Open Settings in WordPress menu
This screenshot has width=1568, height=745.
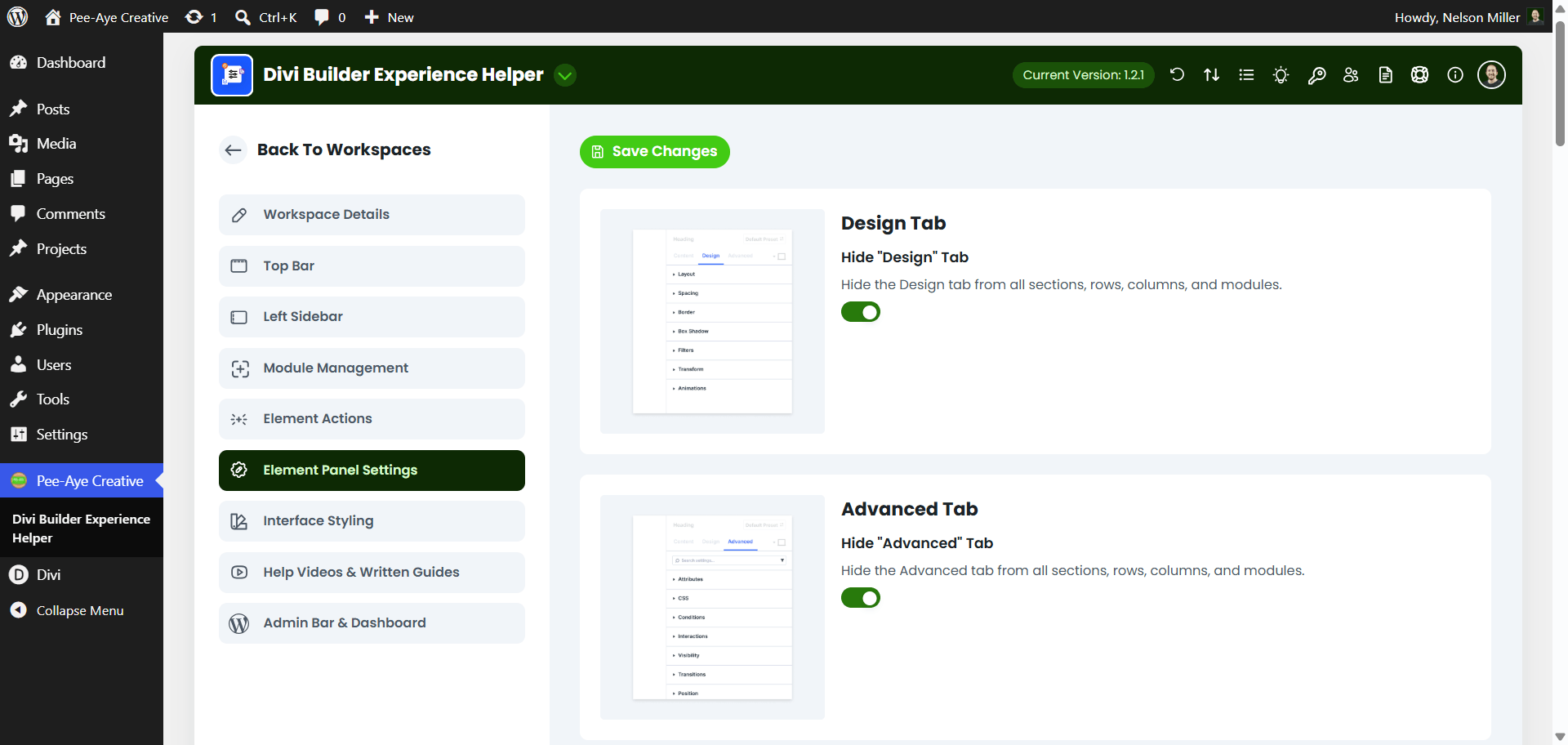pos(82,435)
